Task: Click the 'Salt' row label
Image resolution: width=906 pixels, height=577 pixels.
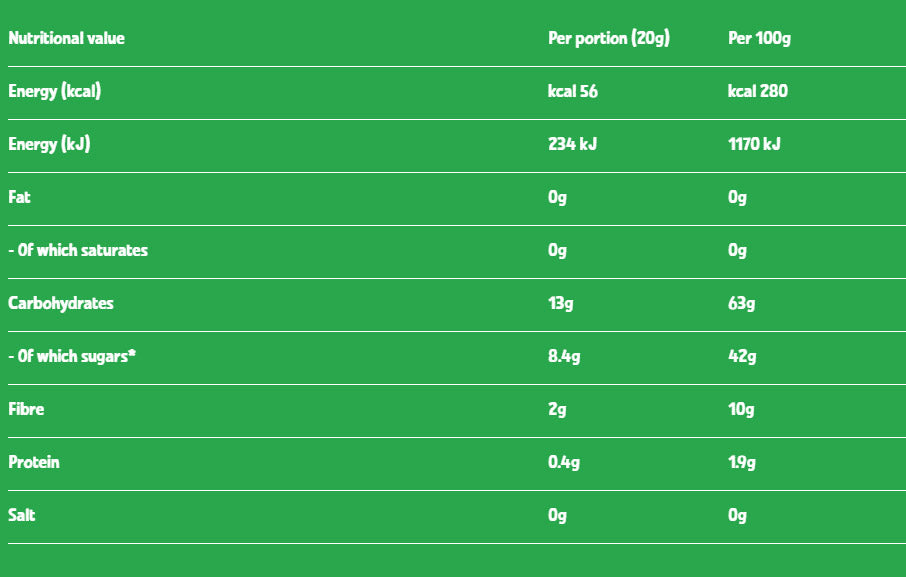Action: click(22, 516)
